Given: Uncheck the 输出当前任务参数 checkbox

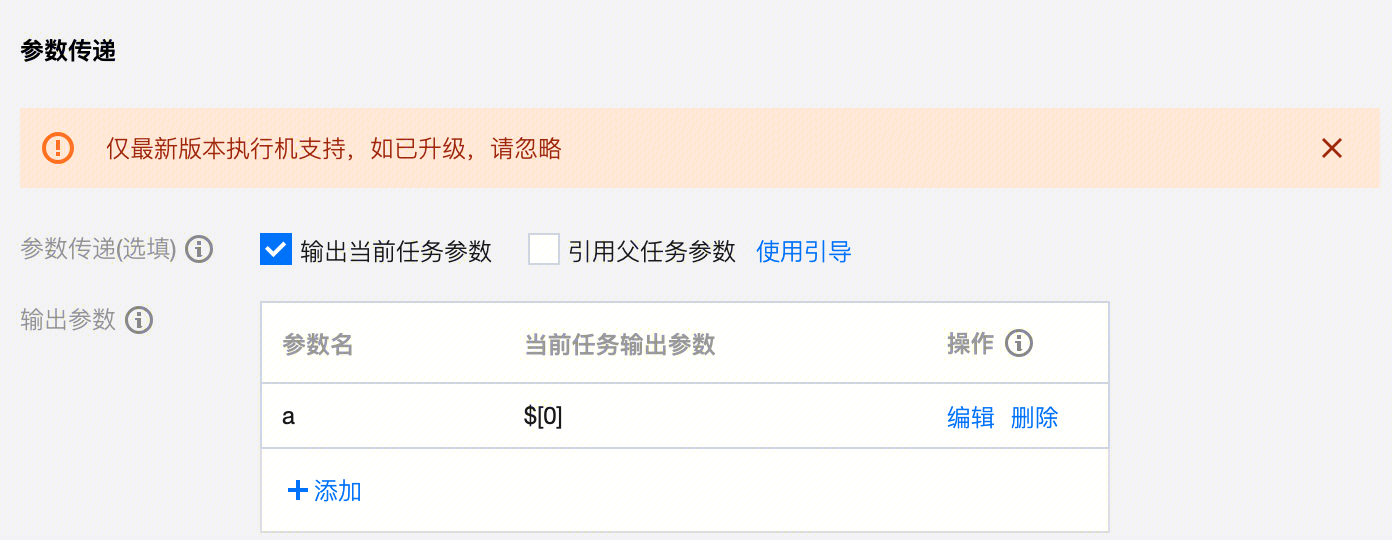Looking at the screenshot, I should [275, 249].
